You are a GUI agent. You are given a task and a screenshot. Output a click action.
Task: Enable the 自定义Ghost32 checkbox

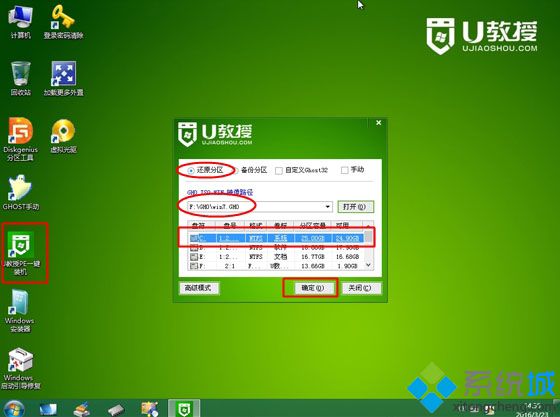(x=279, y=171)
